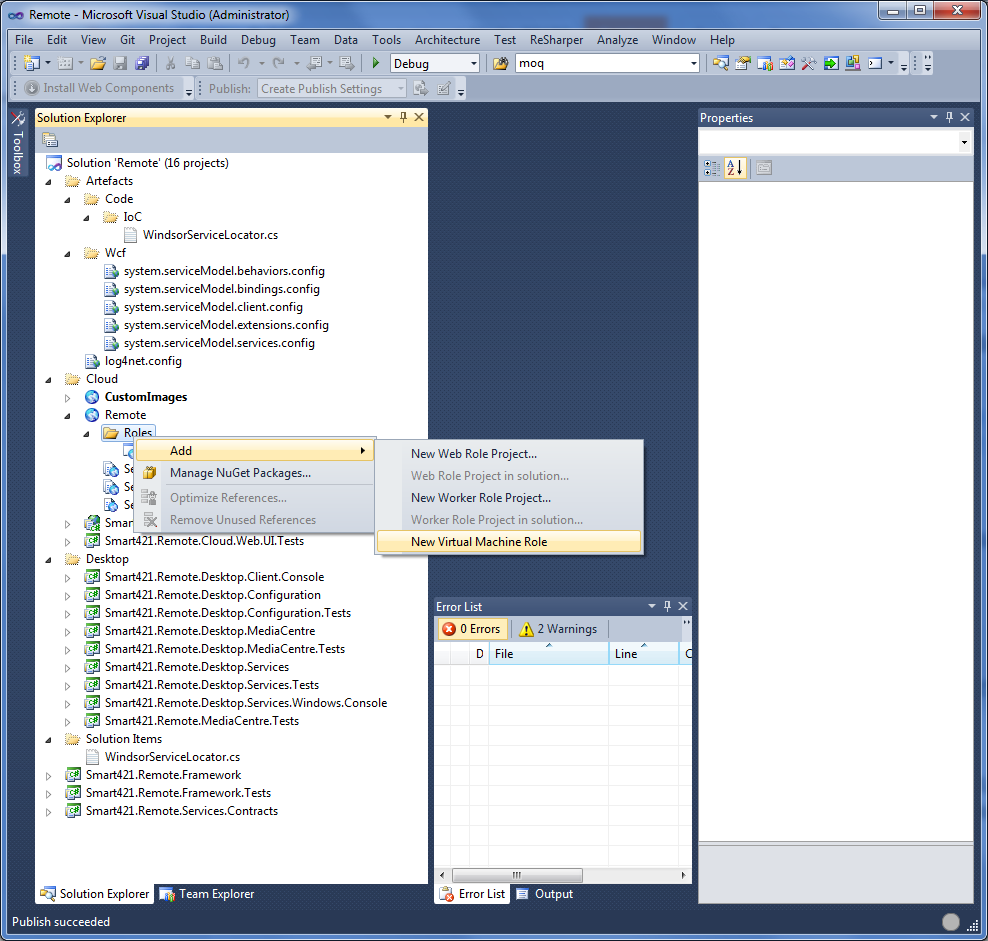Collapse the Desktop folder

coord(49,560)
